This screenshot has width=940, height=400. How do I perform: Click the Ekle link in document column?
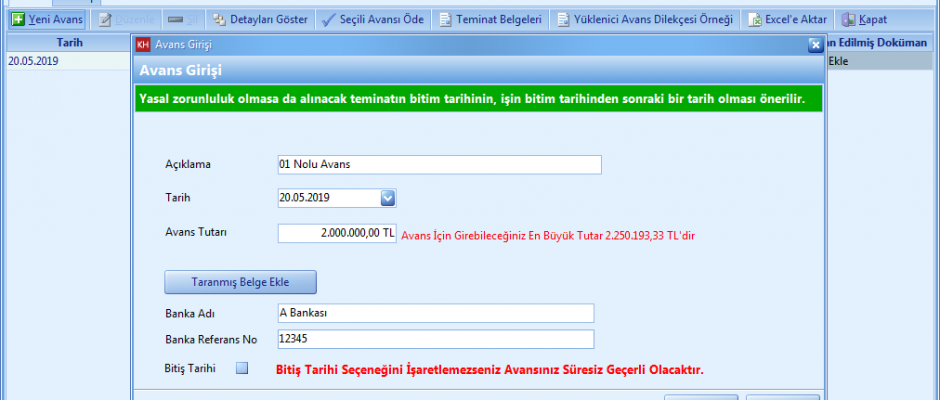[x=838, y=61]
